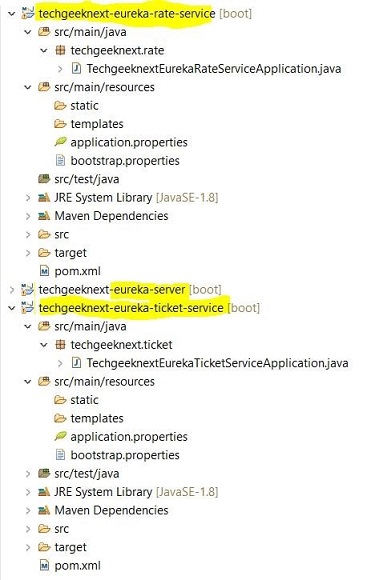Click the techgeeknext.ticket package icon
Screen dimensions: 367x580
60,344
